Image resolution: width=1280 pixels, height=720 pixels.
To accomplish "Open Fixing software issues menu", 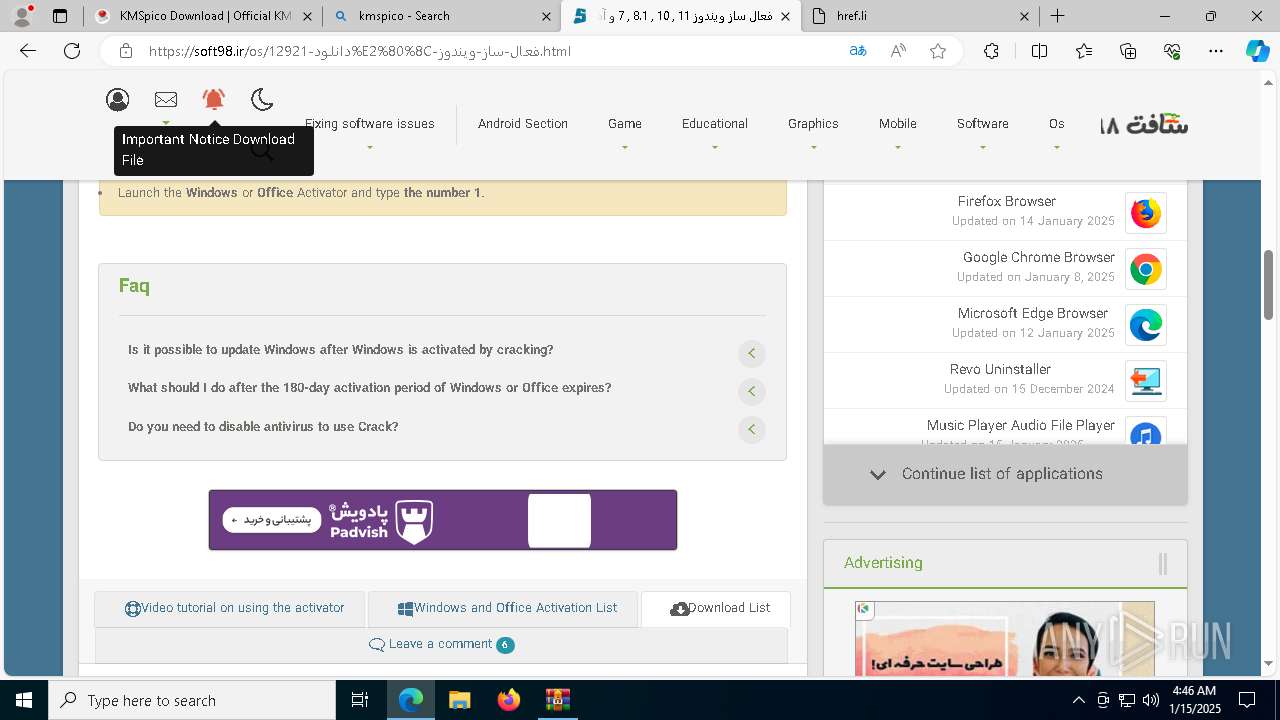I will [370, 124].
